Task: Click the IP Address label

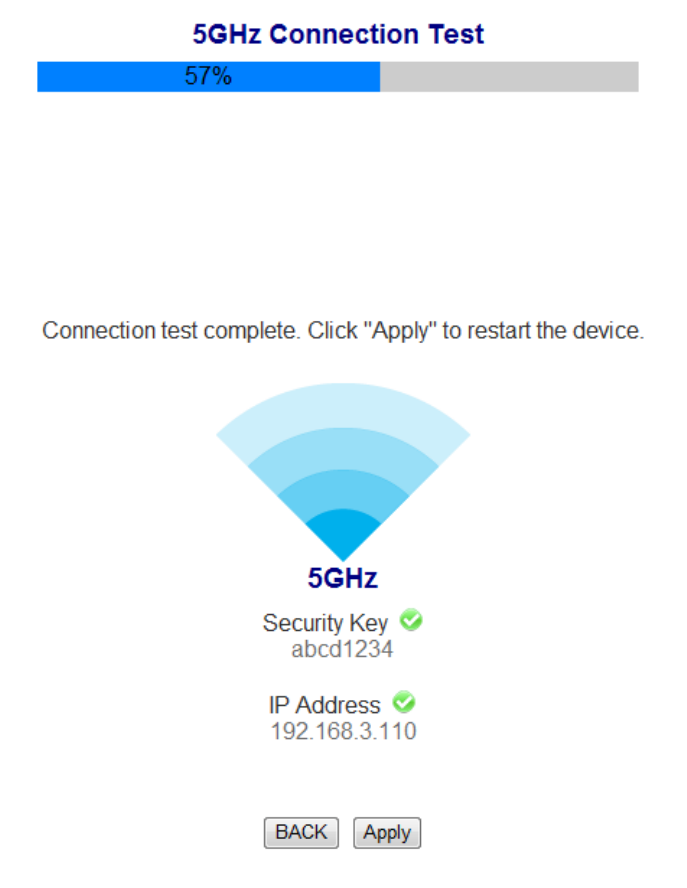Action: click(325, 704)
